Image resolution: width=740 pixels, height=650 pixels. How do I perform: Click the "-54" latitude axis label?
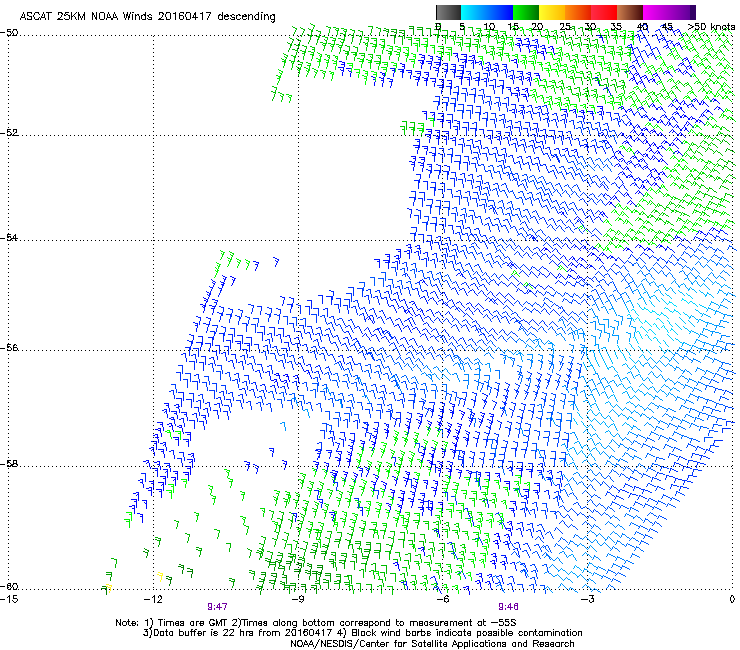point(9,237)
